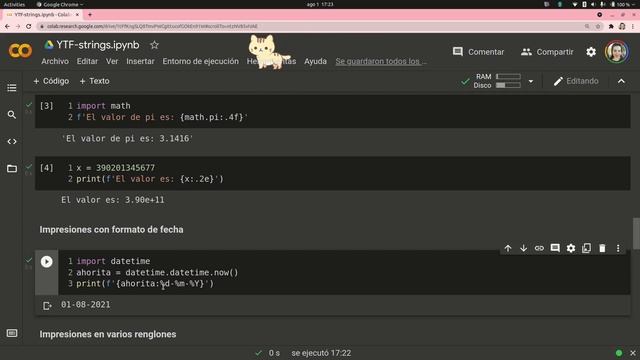Image resolution: width=640 pixels, height=360 pixels.
Task: Mirror cell in tab icon
Action: coord(587,248)
